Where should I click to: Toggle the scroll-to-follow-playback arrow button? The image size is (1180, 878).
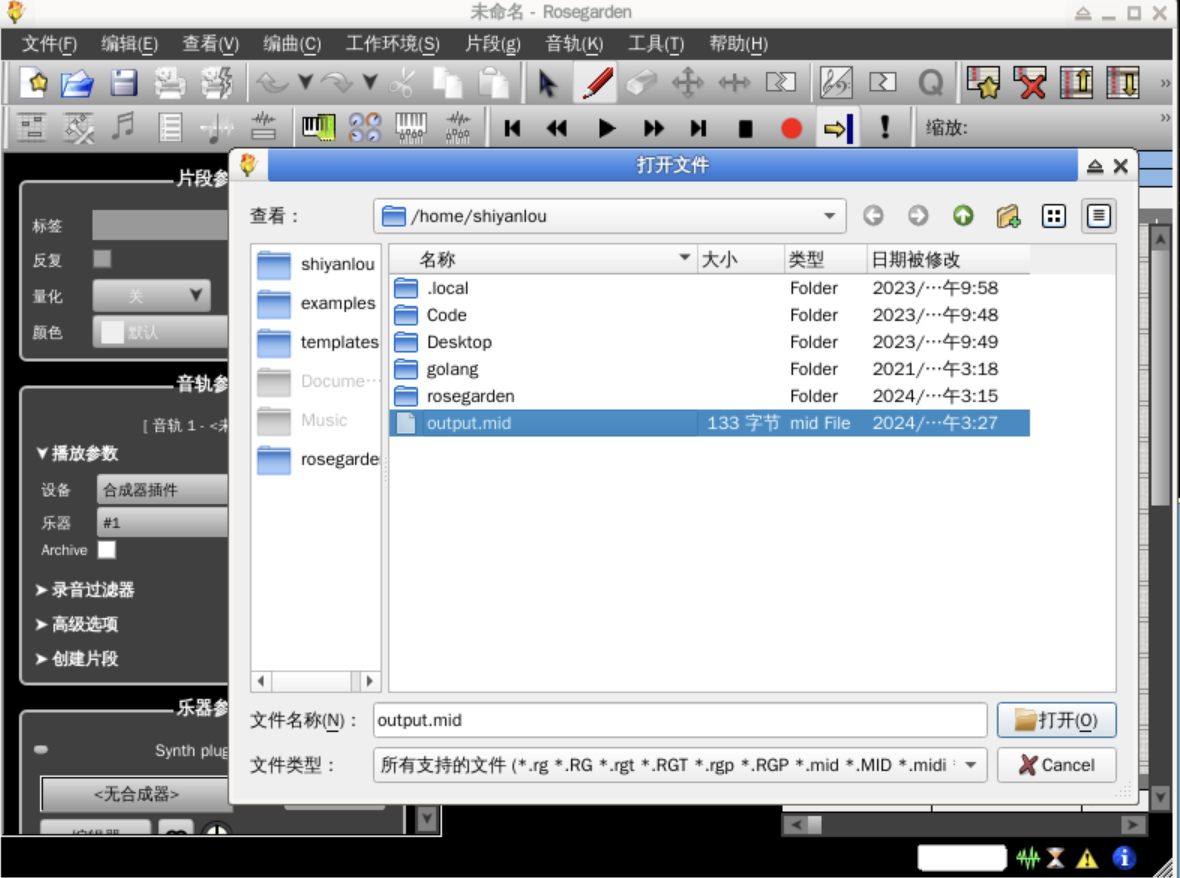[x=838, y=129]
